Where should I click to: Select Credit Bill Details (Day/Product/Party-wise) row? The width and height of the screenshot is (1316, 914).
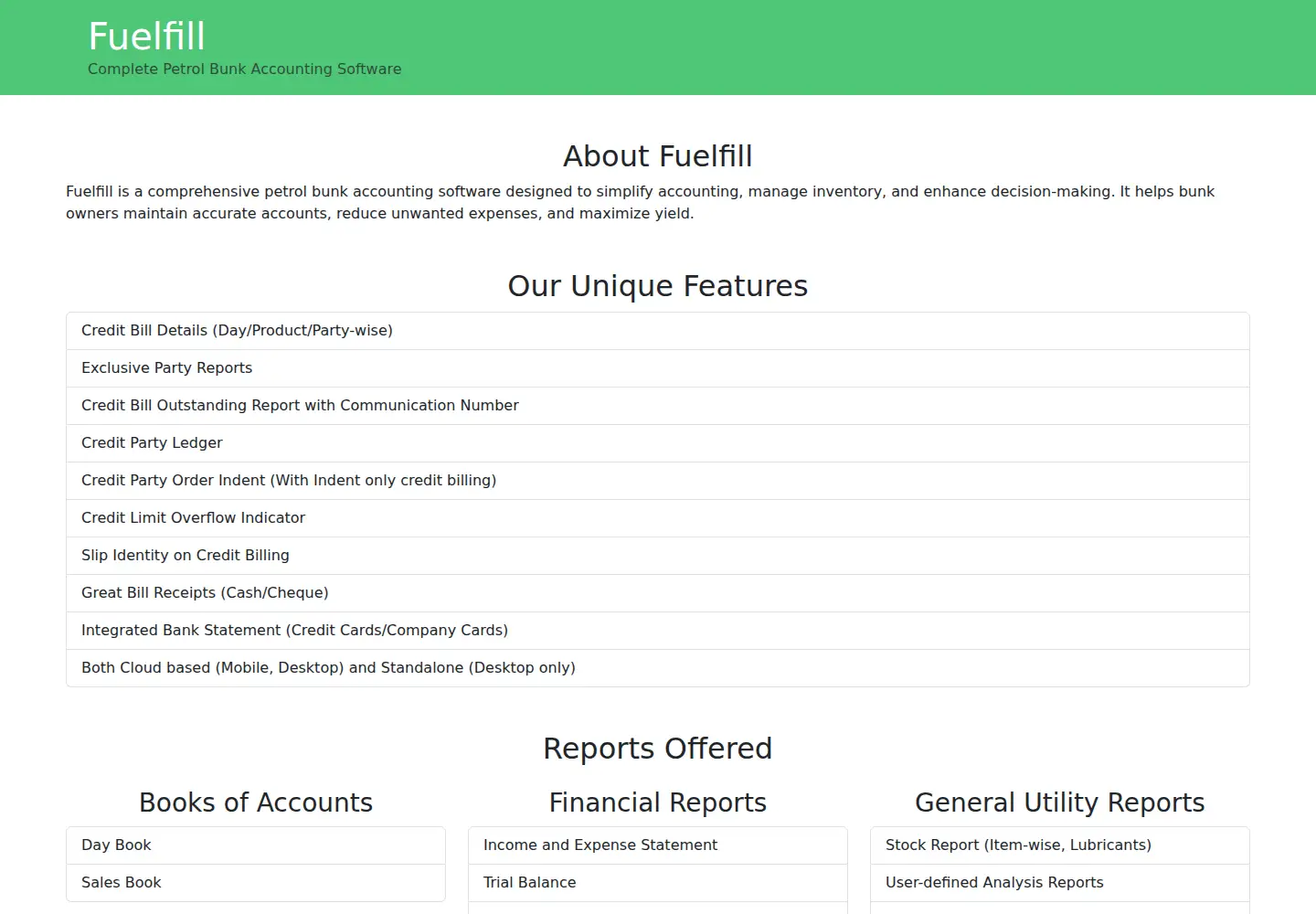click(x=658, y=331)
